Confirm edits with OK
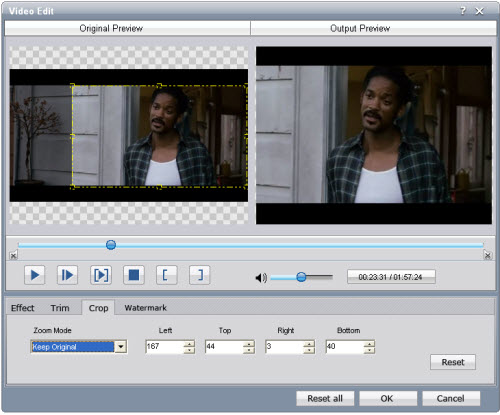This screenshot has height=415, width=500. 388,398
